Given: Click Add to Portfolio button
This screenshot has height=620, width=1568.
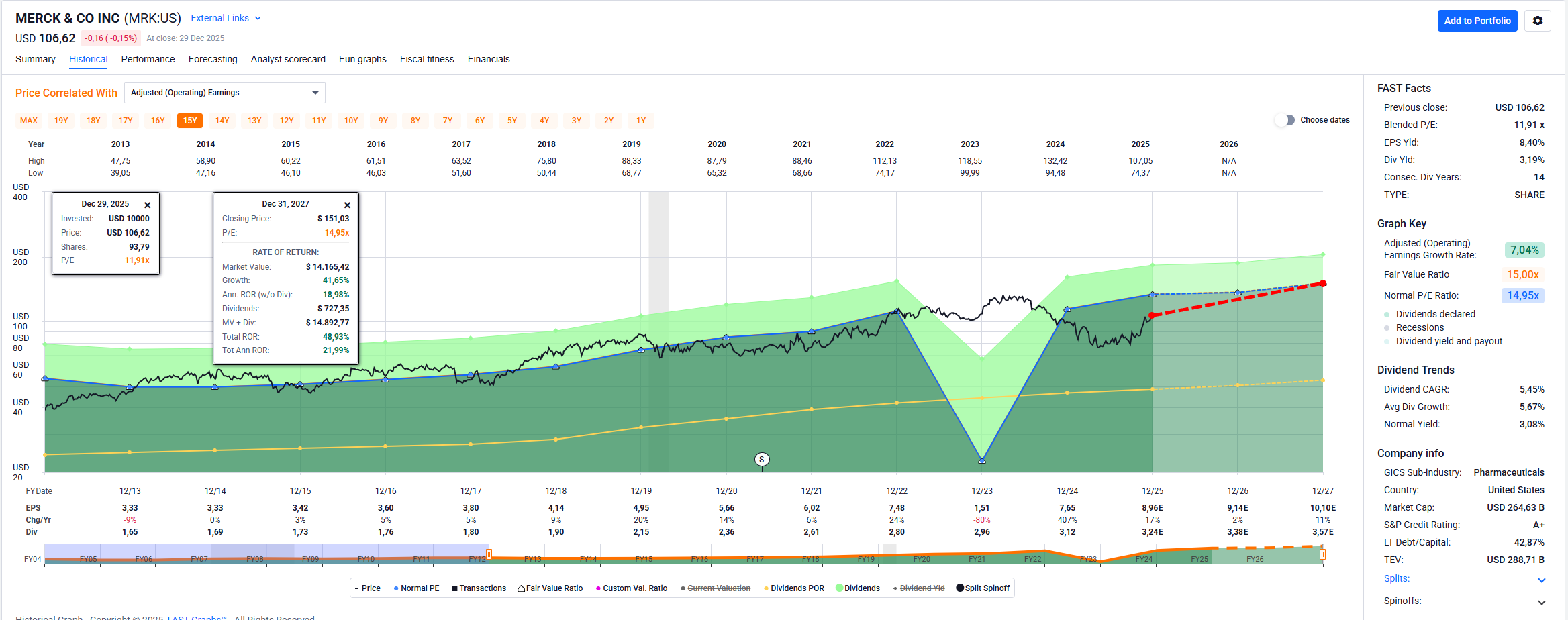Looking at the screenshot, I should click(1477, 21).
